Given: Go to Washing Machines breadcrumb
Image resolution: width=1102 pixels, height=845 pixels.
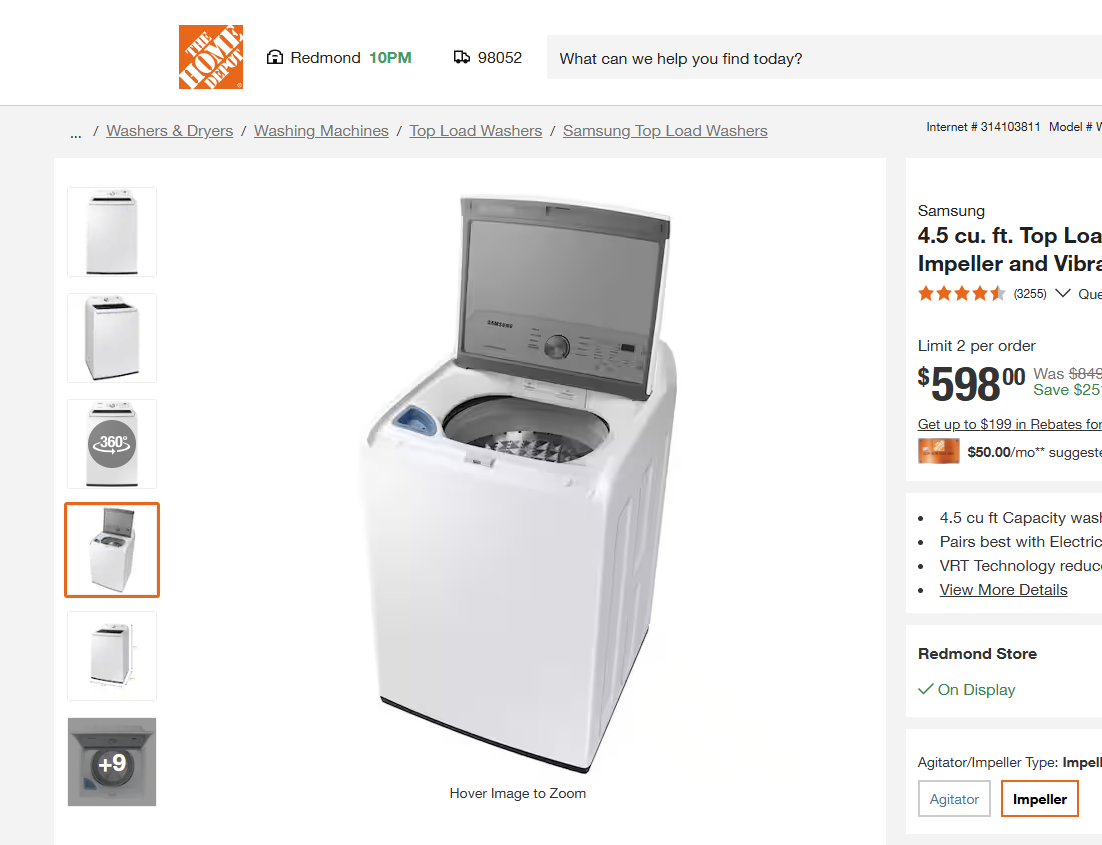Looking at the screenshot, I should (x=321, y=131).
